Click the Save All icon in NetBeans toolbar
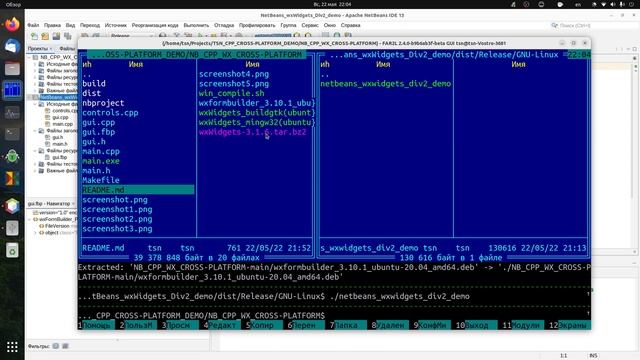This screenshot has width=640, height=360. click(67, 36)
